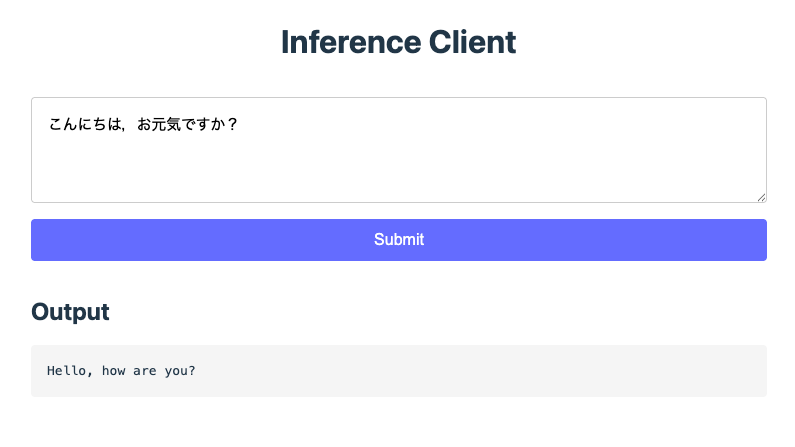Click the Submit button
The image size is (795, 447).
click(398, 240)
